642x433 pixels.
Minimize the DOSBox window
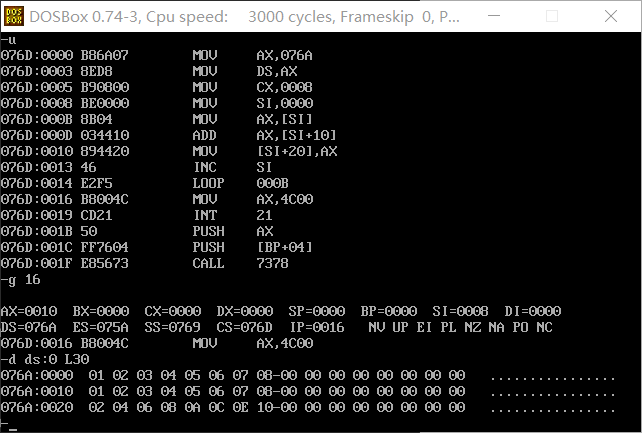[x=494, y=16]
